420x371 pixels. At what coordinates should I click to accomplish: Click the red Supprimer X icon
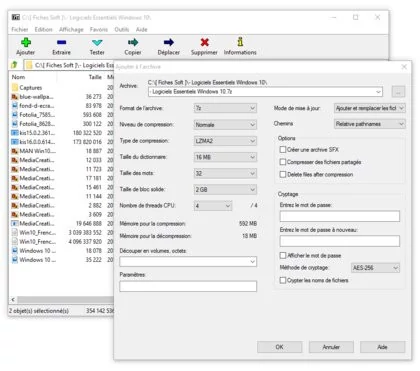click(x=204, y=42)
